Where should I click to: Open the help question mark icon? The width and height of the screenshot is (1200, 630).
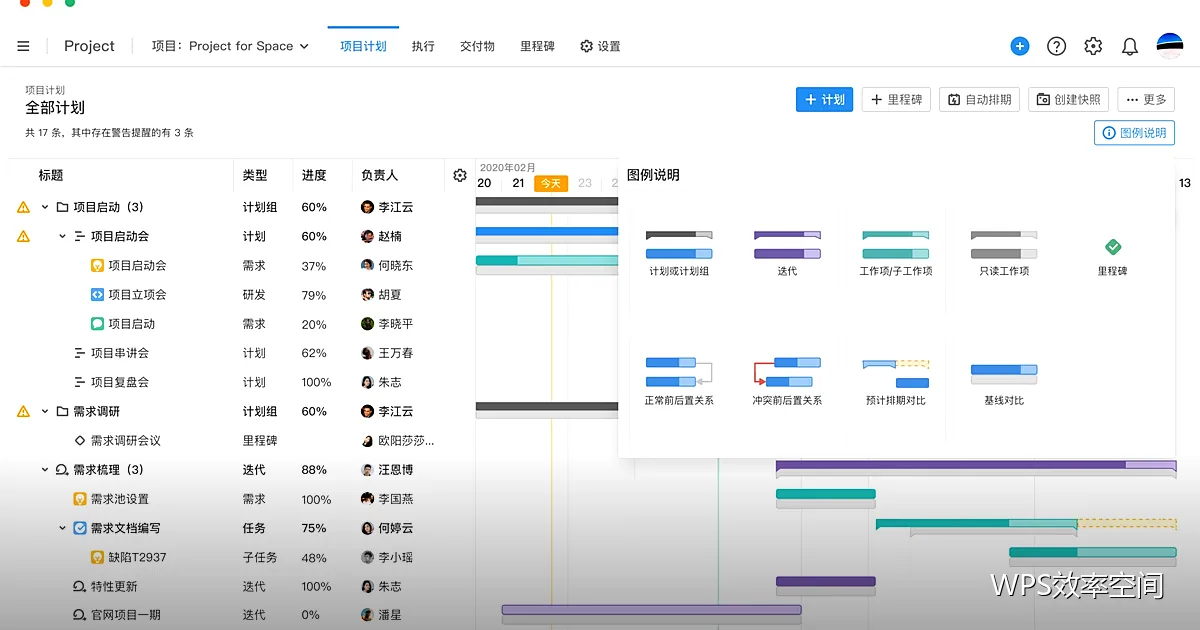(1056, 46)
